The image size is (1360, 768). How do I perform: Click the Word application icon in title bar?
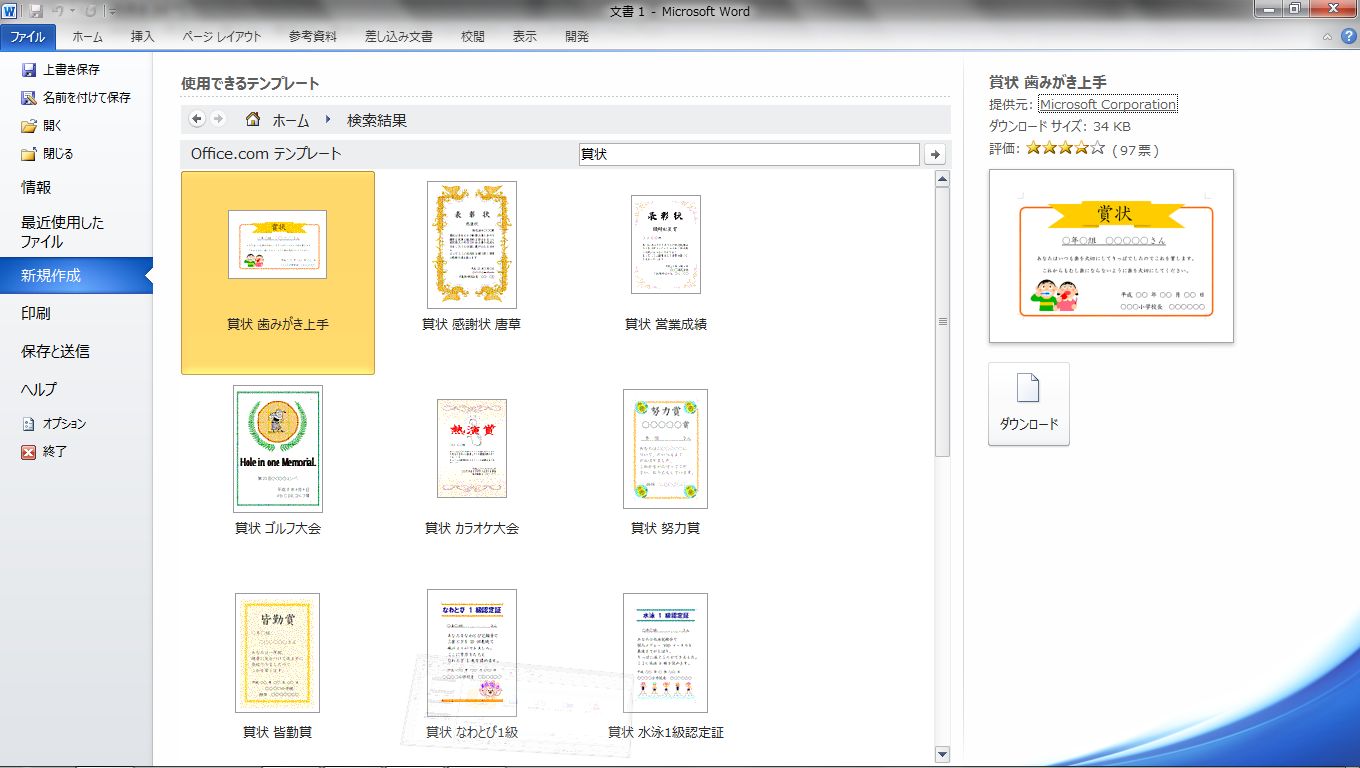tap(10, 11)
